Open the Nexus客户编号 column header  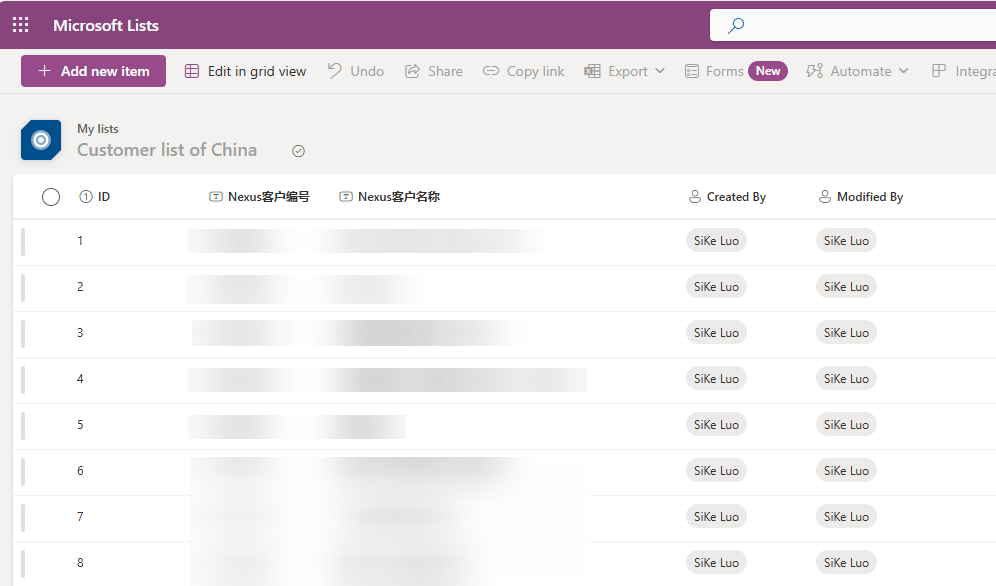(259, 197)
